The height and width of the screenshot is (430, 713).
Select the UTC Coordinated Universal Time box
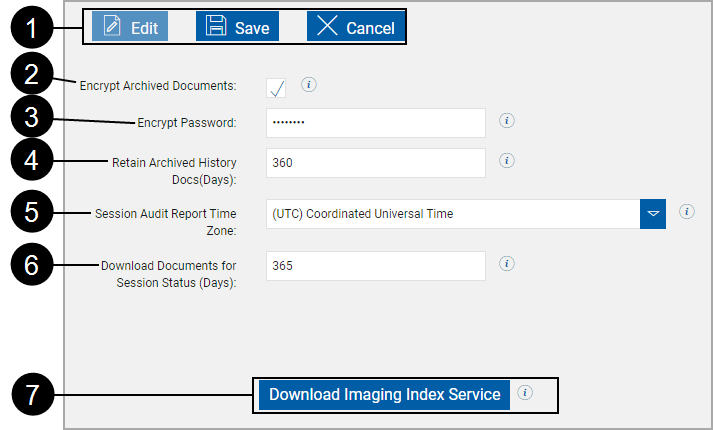453,214
